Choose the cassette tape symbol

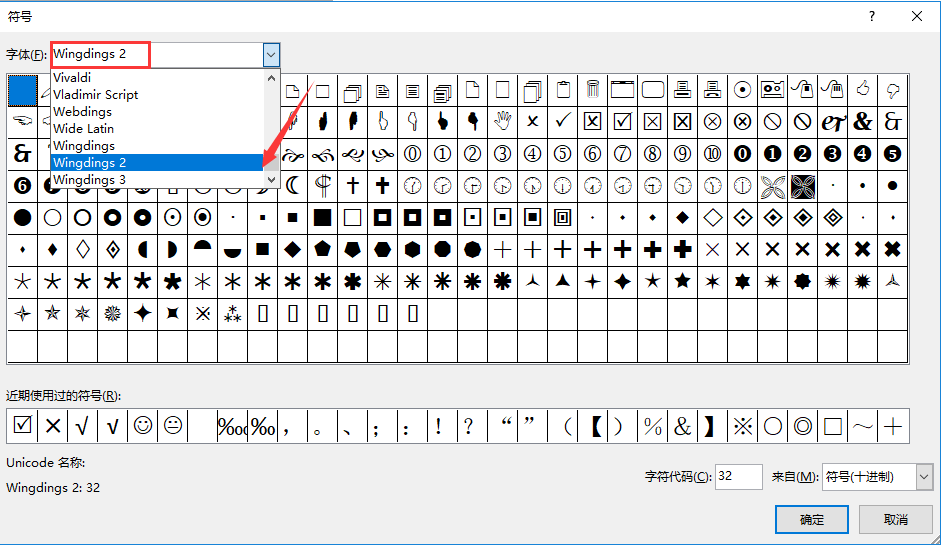coord(773,90)
